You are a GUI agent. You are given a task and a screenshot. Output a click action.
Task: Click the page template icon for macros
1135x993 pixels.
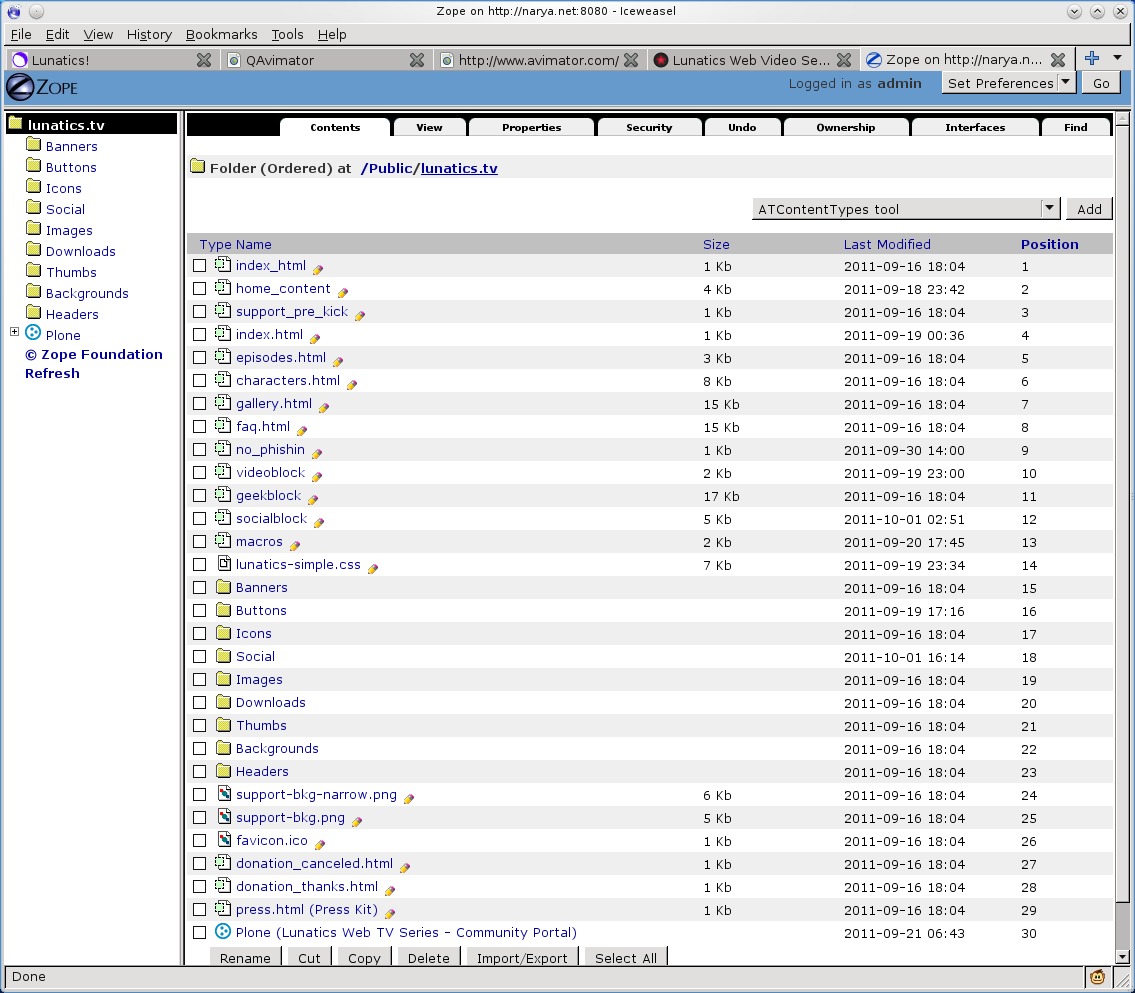click(x=223, y=541)
